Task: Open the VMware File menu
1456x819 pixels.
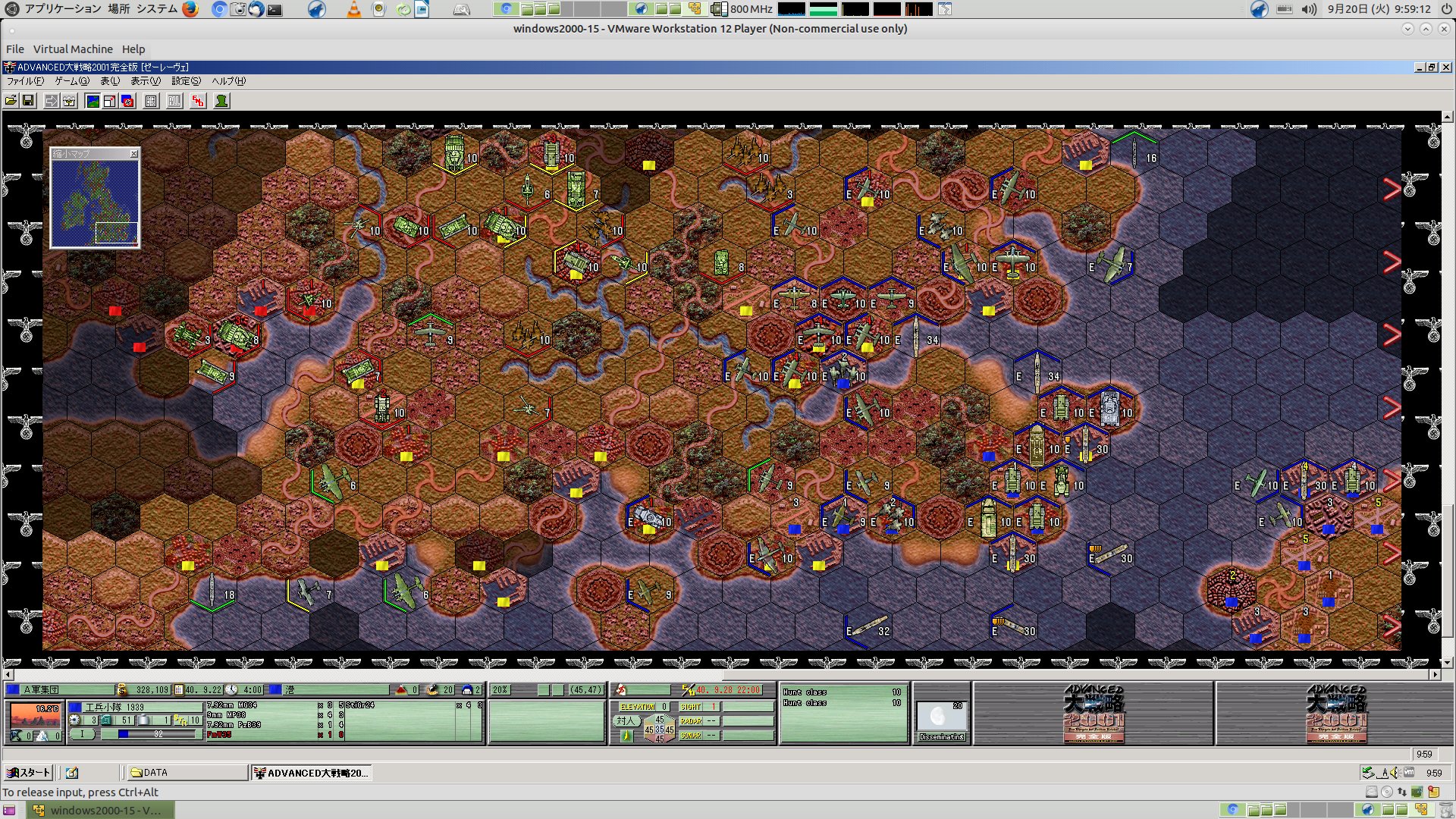Action: tap(15, 49)
